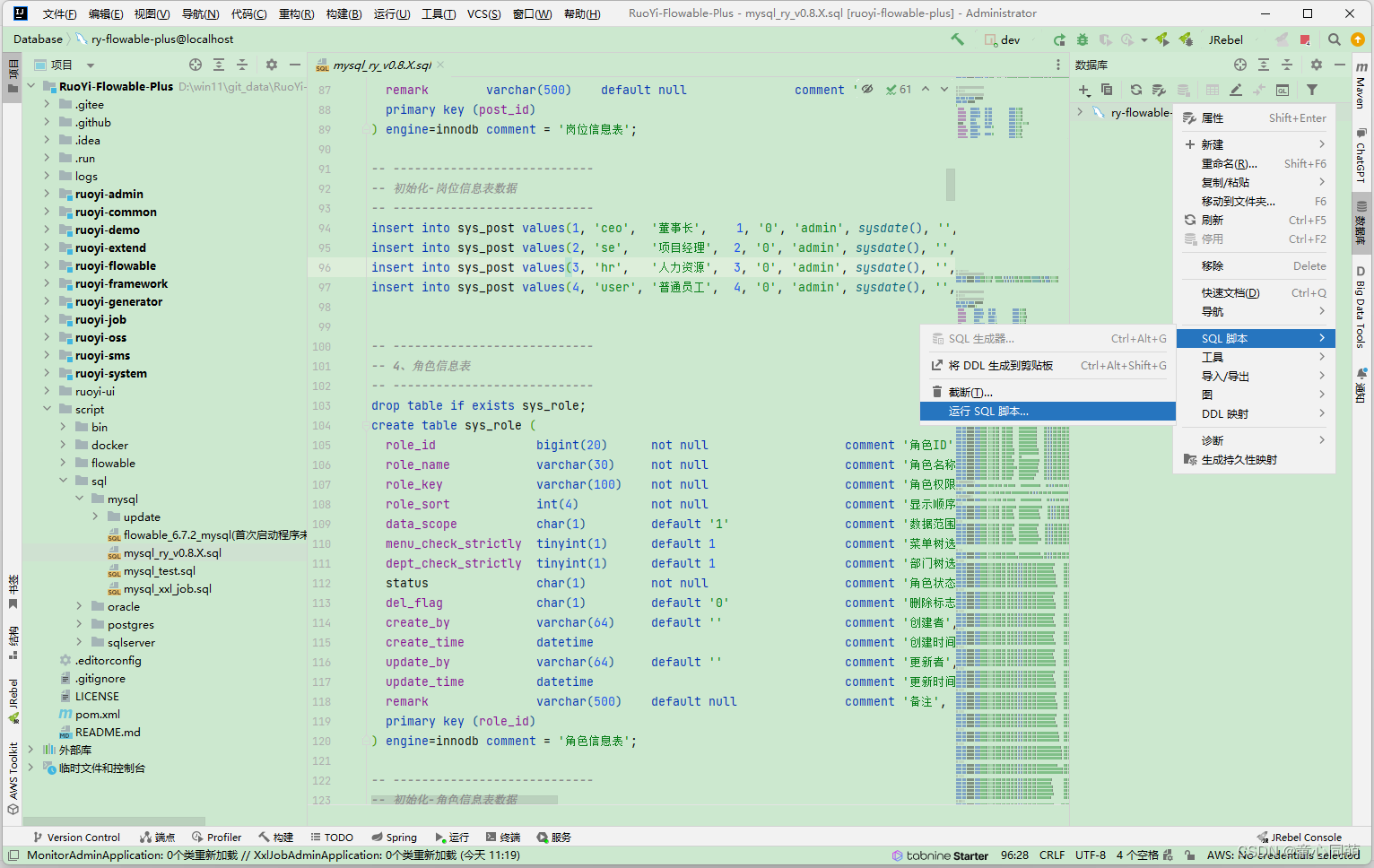Collapse the script folder
The height and width of the screenshot is (868, 1374).
[x=47, y=409]
